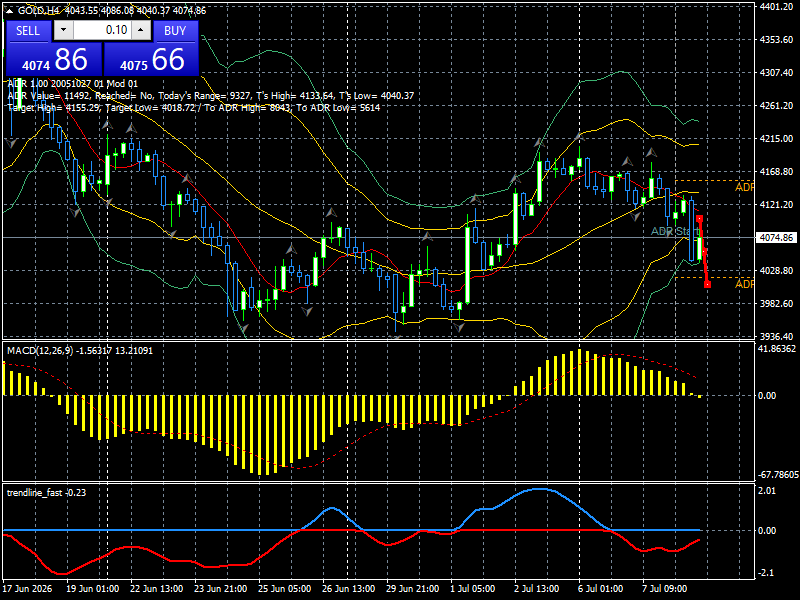Click the 4028.80 price axis label
The height and width of the screenshot is (600, 800).
coord(777,270)
